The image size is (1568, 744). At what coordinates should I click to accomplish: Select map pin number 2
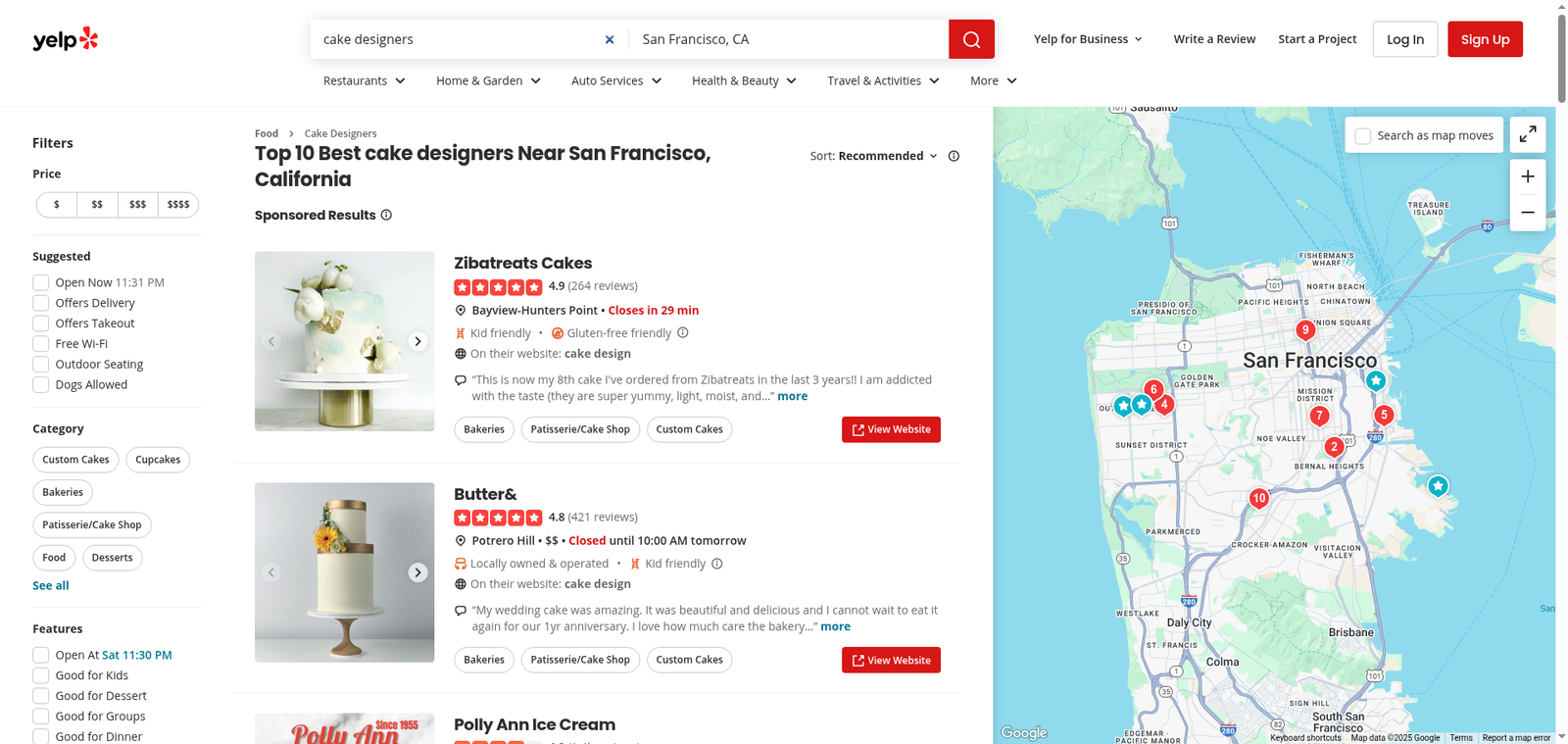point(1334,447)
